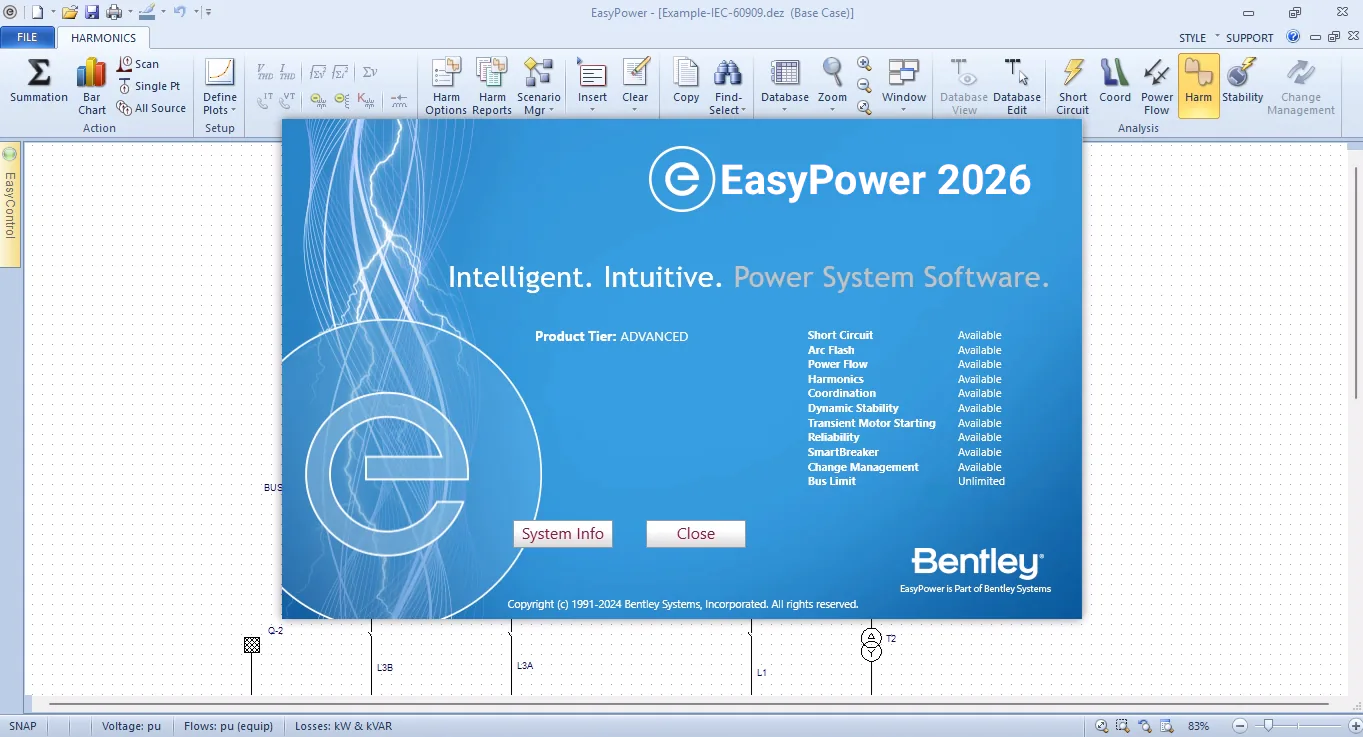Open the Bar Chart tool
This screenshot has height=737, width=1363.
click(92, 86)
